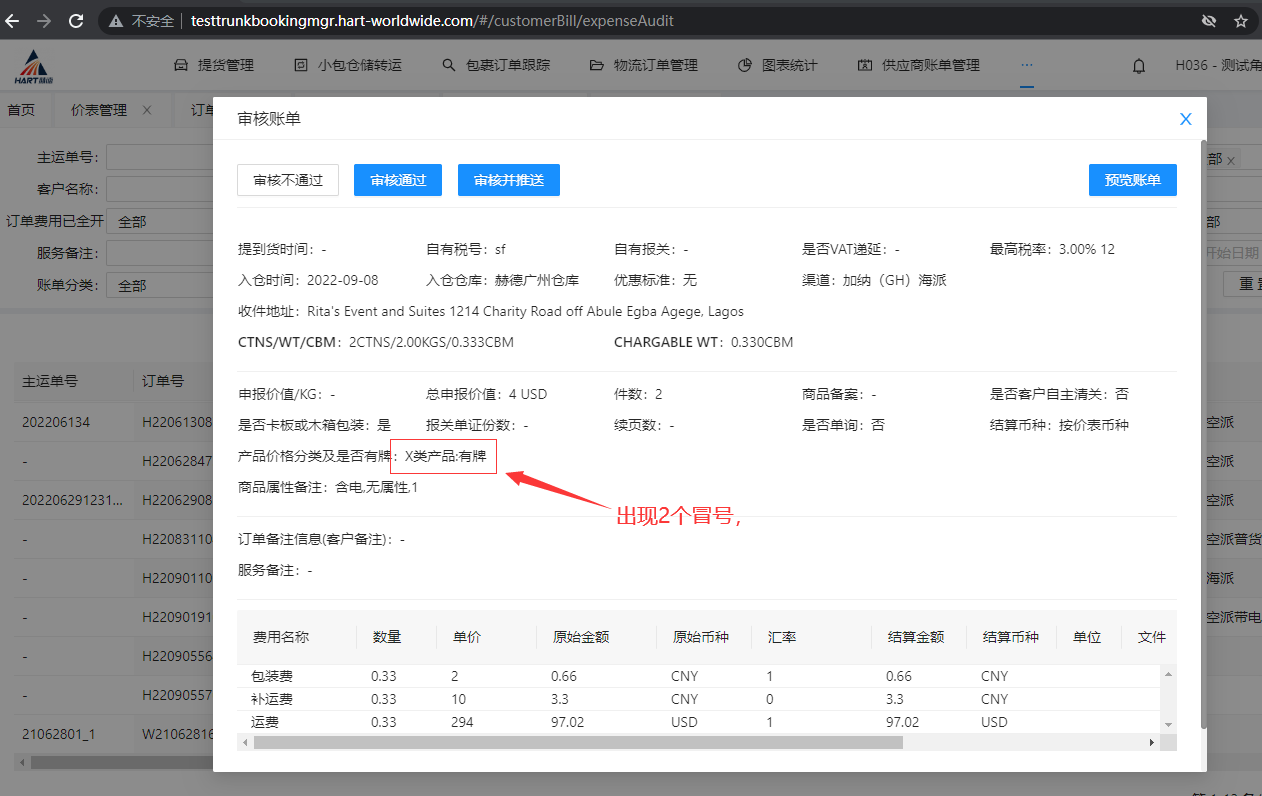Screen dimensions: 1262x796
Task: Open the notification bell
Action: [x=1138, y=66]
